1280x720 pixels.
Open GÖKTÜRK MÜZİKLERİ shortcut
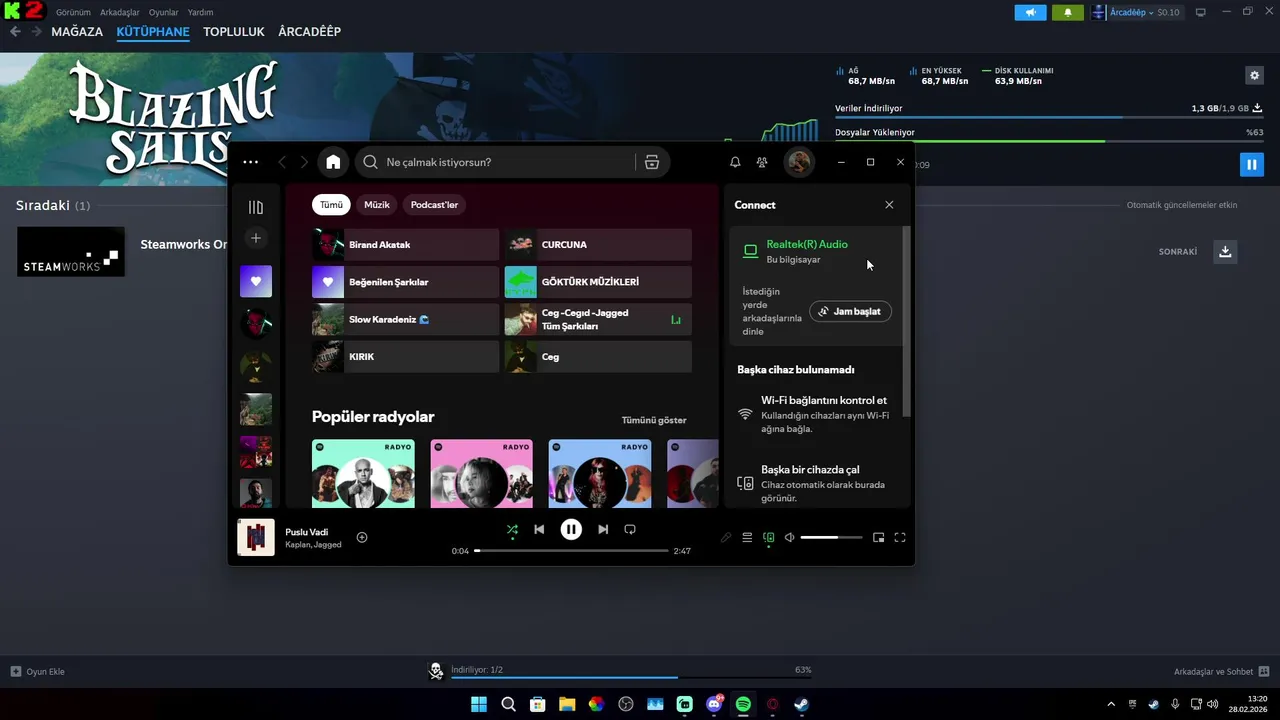click(x=598, y=282)
